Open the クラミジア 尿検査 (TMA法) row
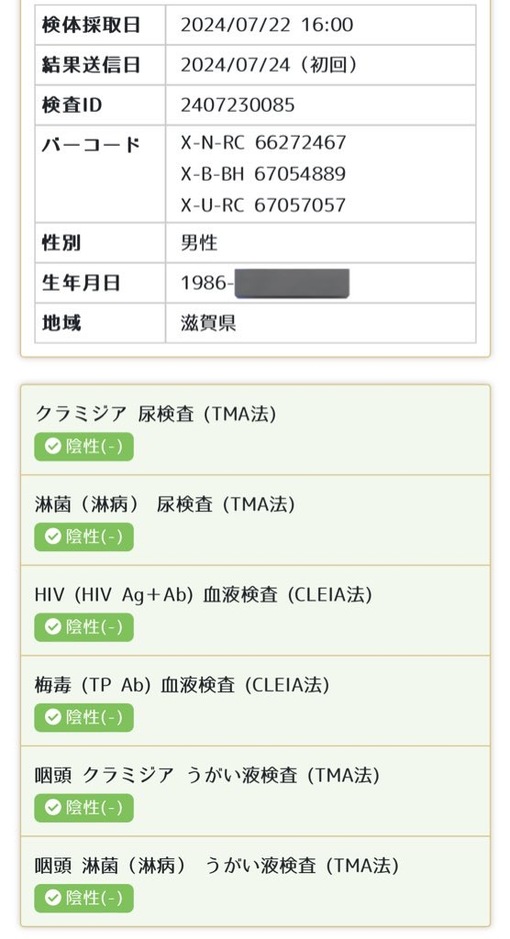 point(255,430)
